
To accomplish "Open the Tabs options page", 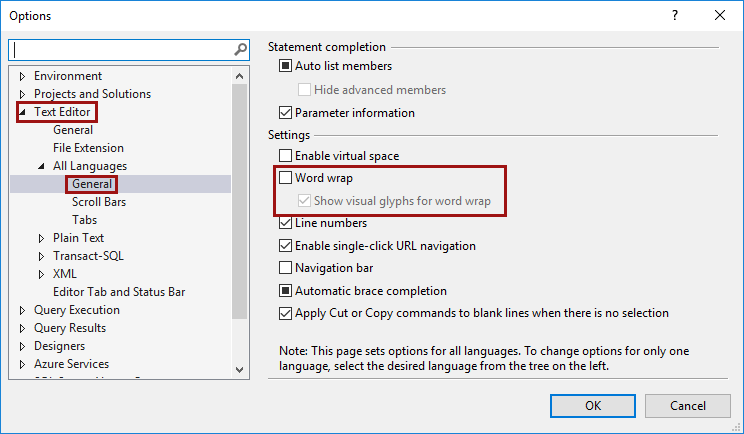I will (x=84, y=220).
